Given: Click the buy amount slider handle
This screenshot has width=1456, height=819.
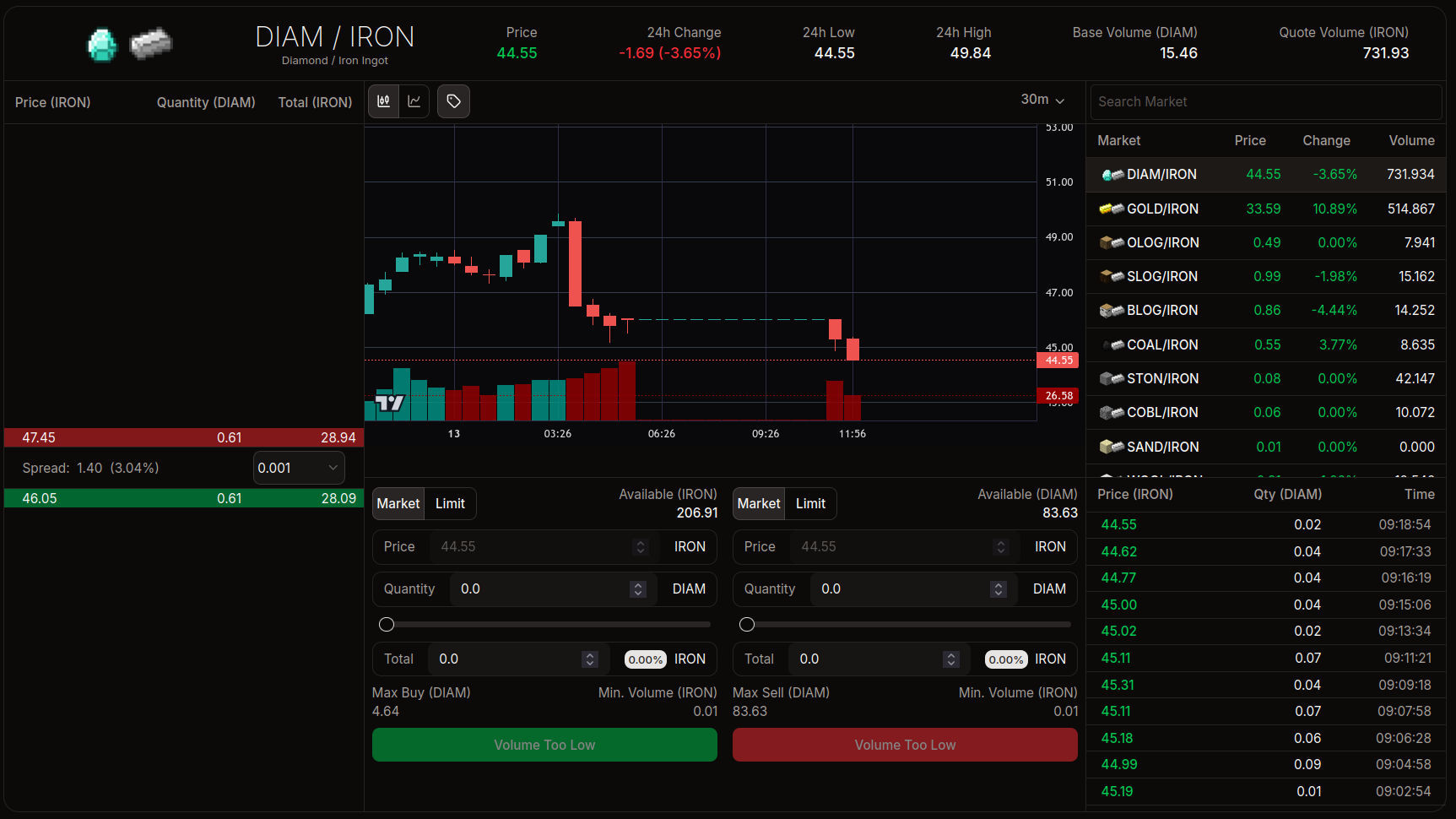Looking at the screenshot, I should point(387,625).
